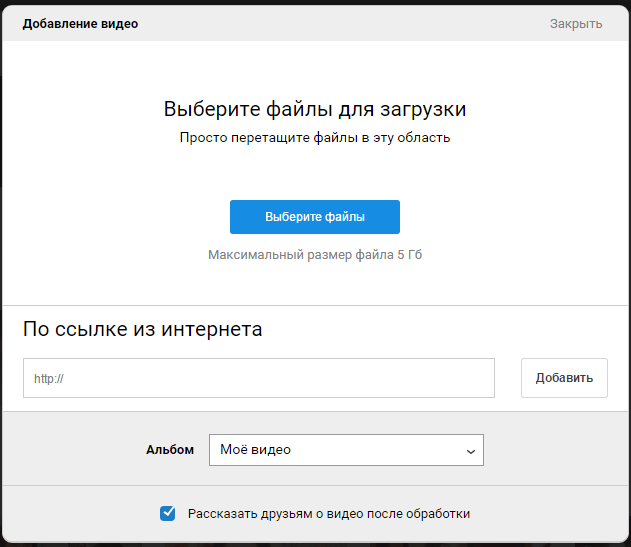Open the "Моё видео" album dropdown
The height and width of the screenshot is (547, 631).
(346, 450)
